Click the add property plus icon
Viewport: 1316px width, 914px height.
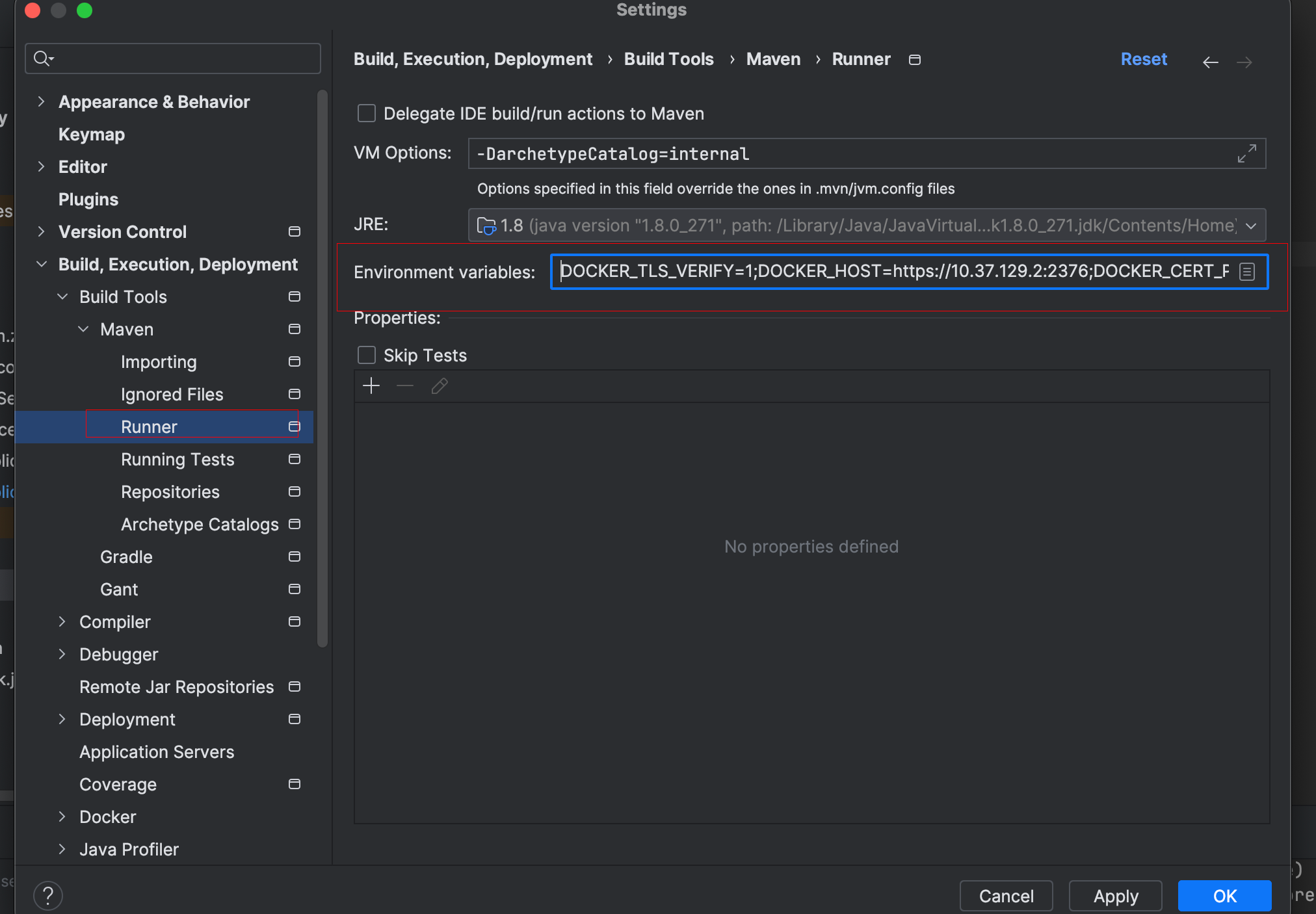tap(371, 386)
